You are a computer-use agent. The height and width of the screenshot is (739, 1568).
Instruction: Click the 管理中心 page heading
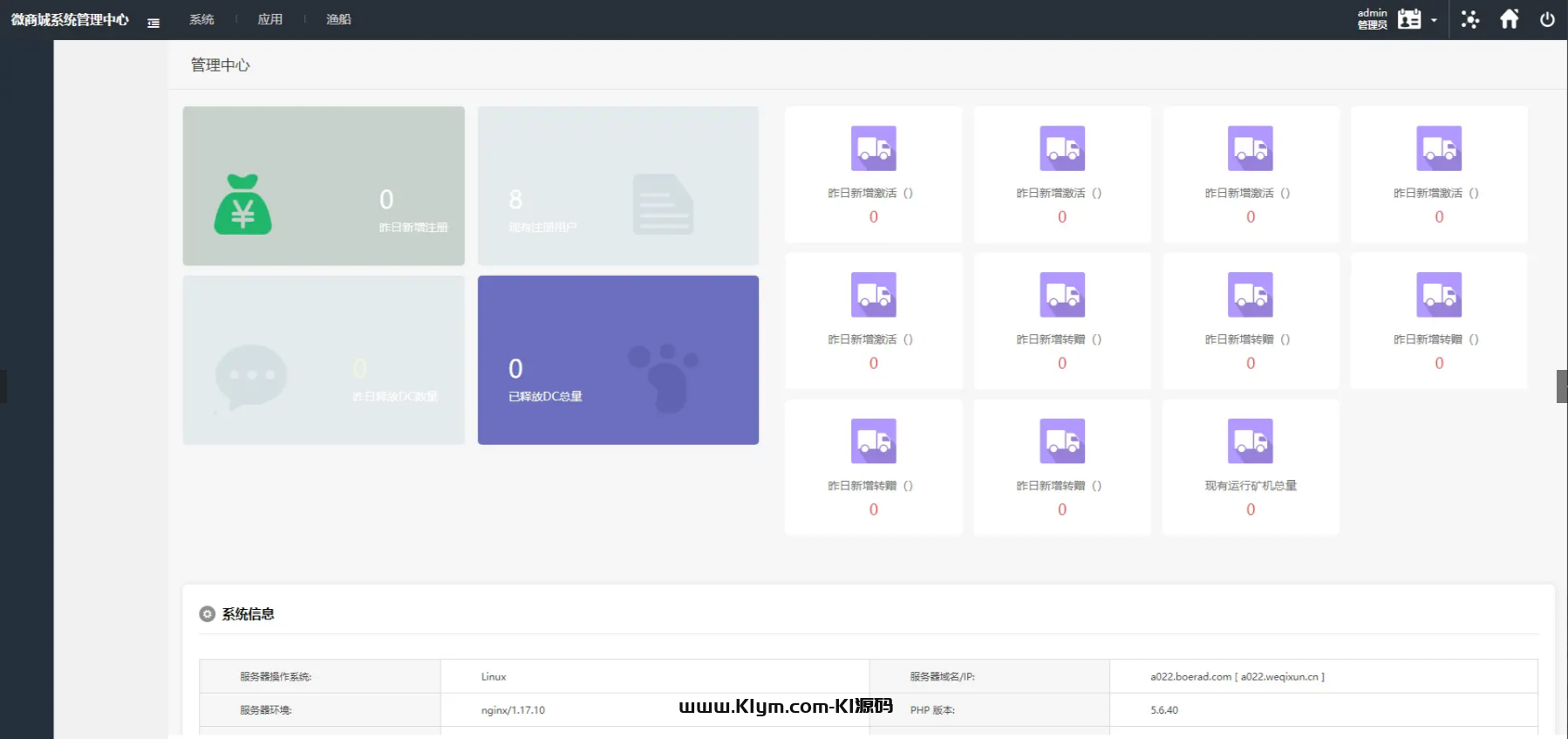(x=220, y=65)
